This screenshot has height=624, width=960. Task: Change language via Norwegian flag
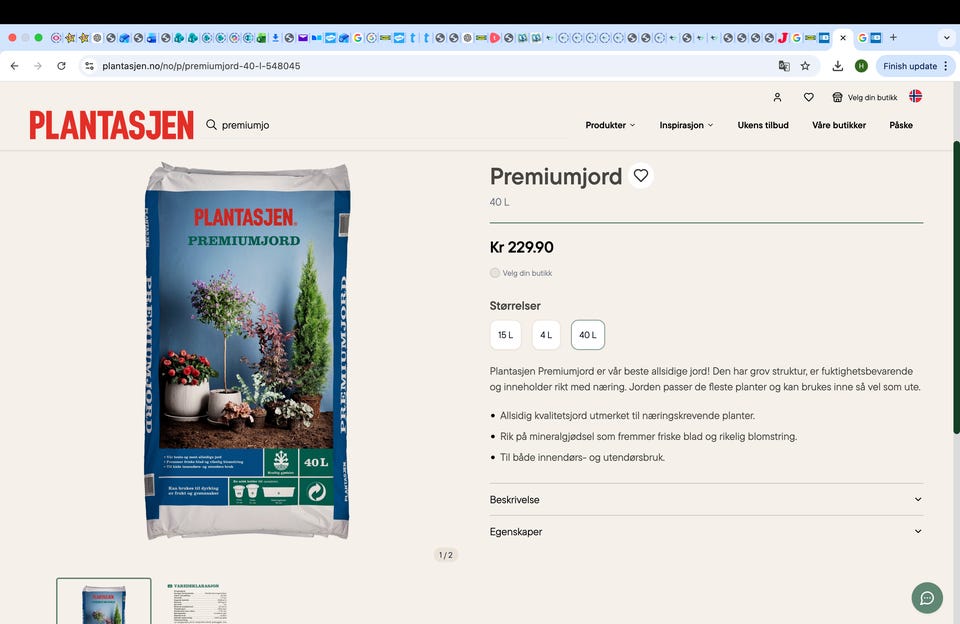point(915,96)
